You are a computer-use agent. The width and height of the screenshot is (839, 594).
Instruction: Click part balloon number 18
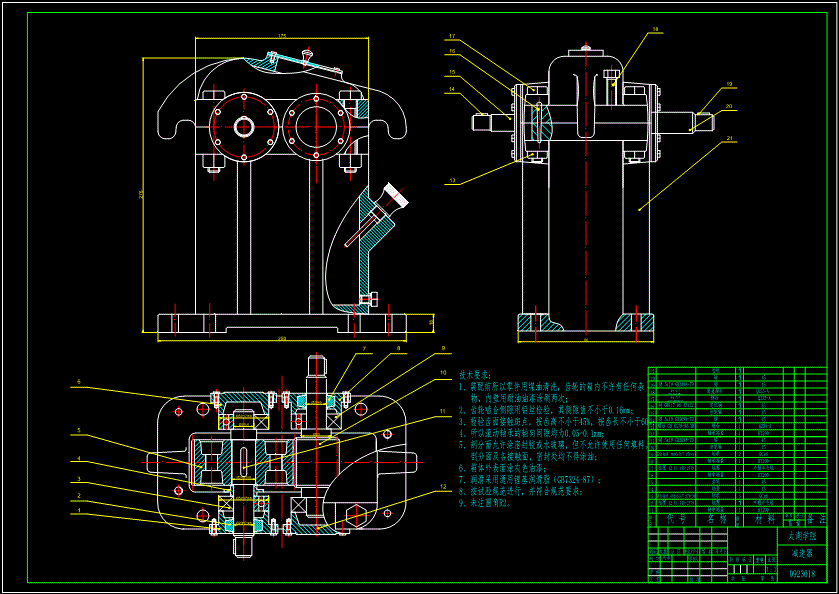coord(656,29)
